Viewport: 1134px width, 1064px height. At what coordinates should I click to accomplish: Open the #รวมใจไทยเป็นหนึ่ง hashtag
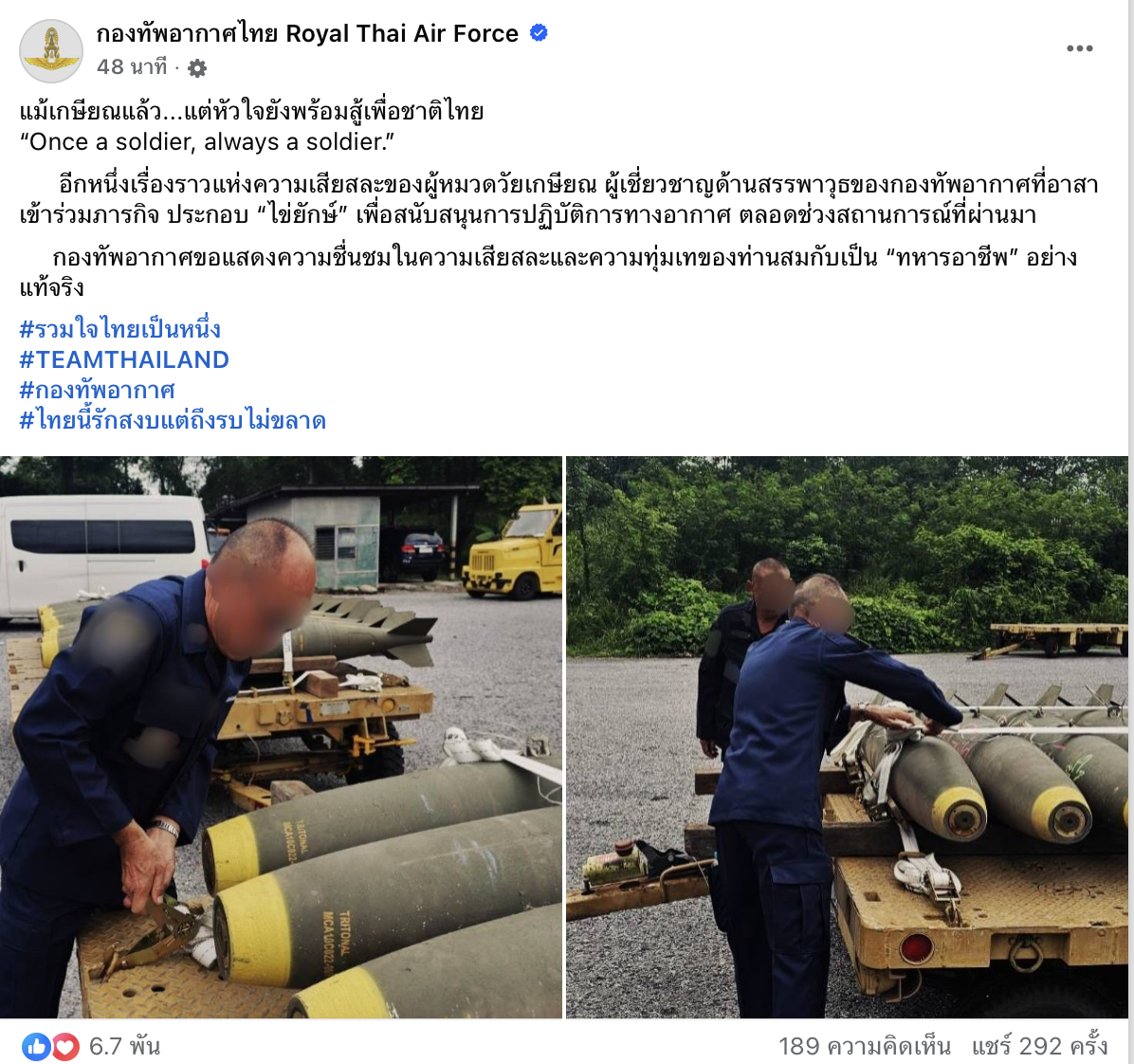120,329
